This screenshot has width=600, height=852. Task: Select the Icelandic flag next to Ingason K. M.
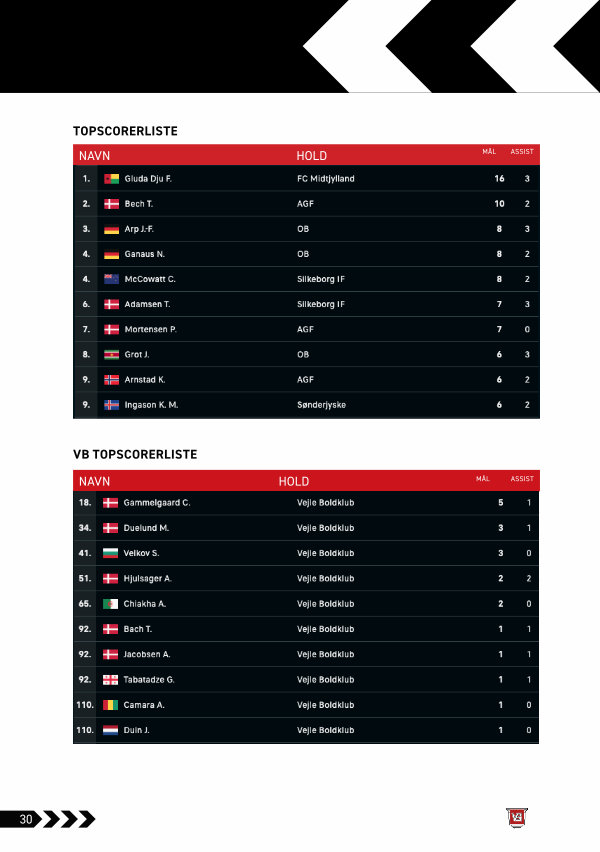[x=111, y=405]
